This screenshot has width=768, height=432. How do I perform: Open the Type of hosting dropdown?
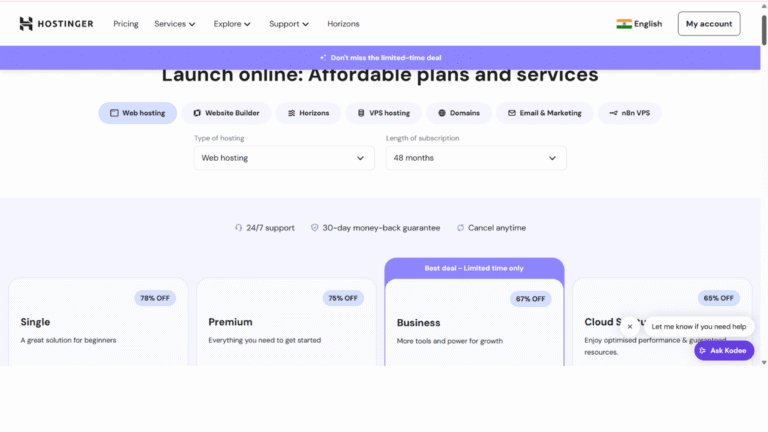click(284, 158)
